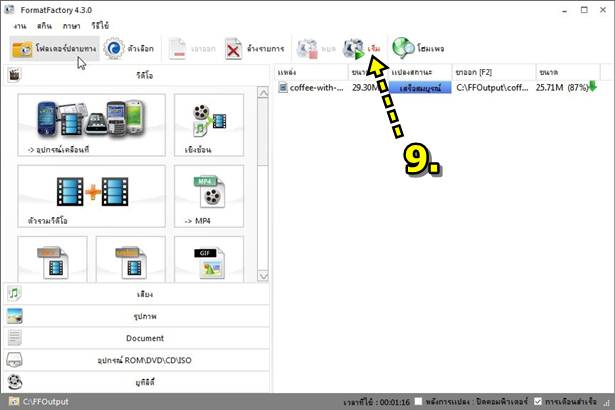The image size is (615, 410).
Task: Click the elapsed time 00:01:16 text
Action: [377, 402]
